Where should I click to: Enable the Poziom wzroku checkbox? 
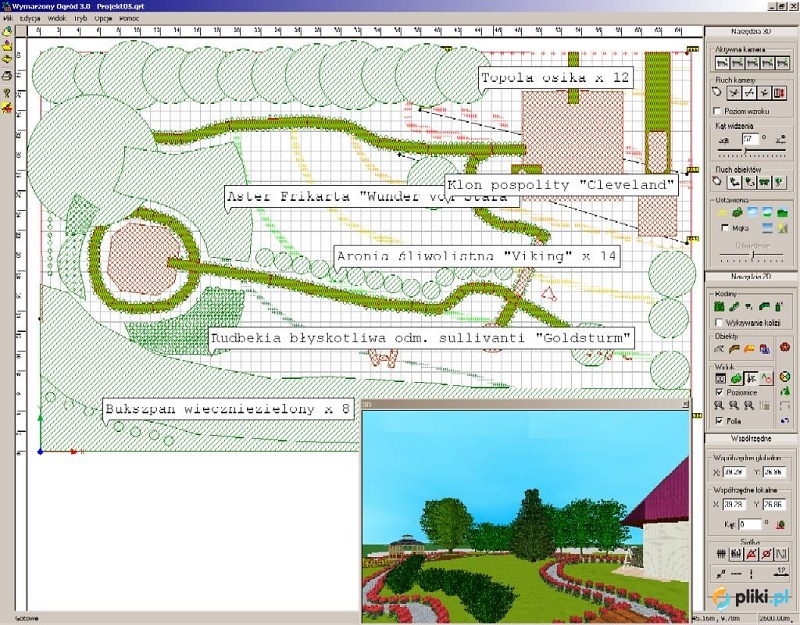click(717, 111)
